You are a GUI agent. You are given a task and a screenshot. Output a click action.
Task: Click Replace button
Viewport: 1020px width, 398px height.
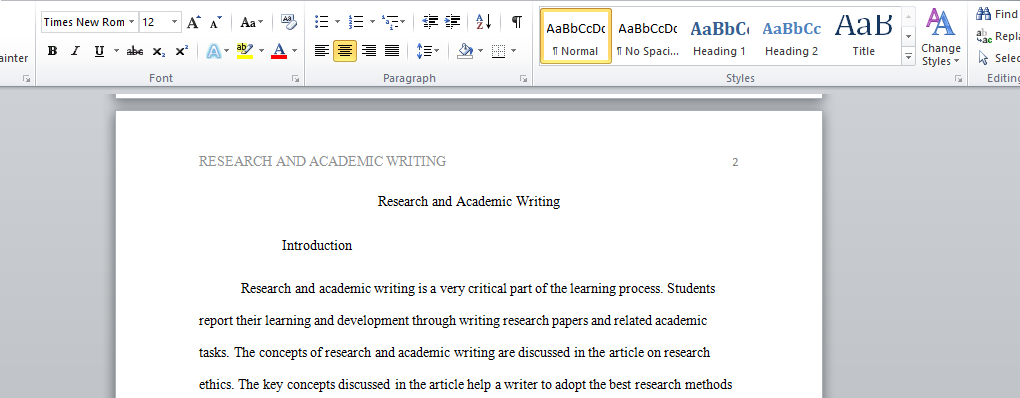pyautogui.click(x=998, y=36)
